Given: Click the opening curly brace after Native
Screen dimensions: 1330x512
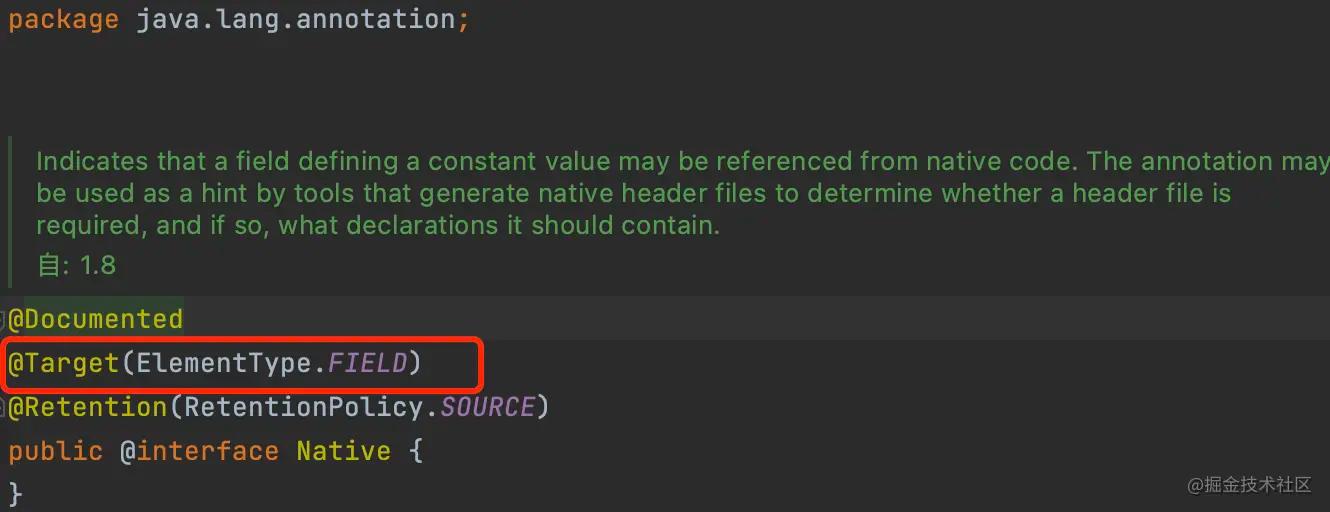Looking at the screenshot, I should 416,451.
